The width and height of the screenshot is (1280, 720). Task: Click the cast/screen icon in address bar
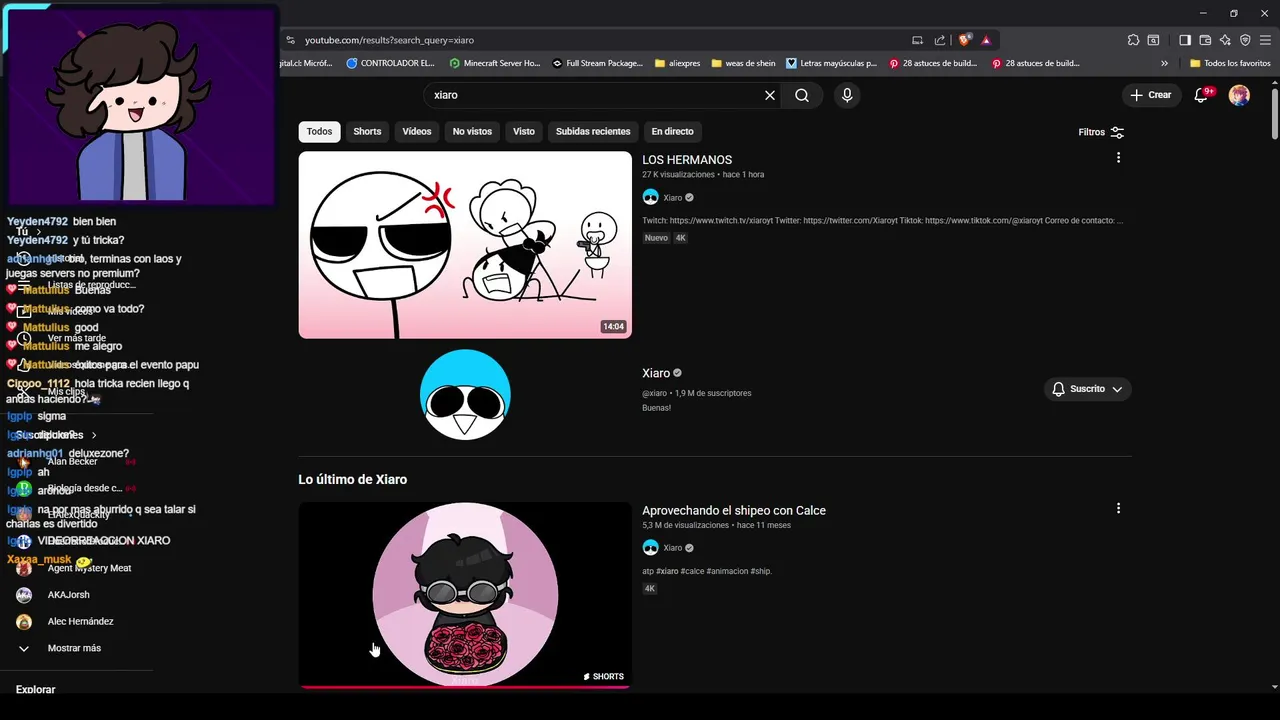[x=917, y=40]
